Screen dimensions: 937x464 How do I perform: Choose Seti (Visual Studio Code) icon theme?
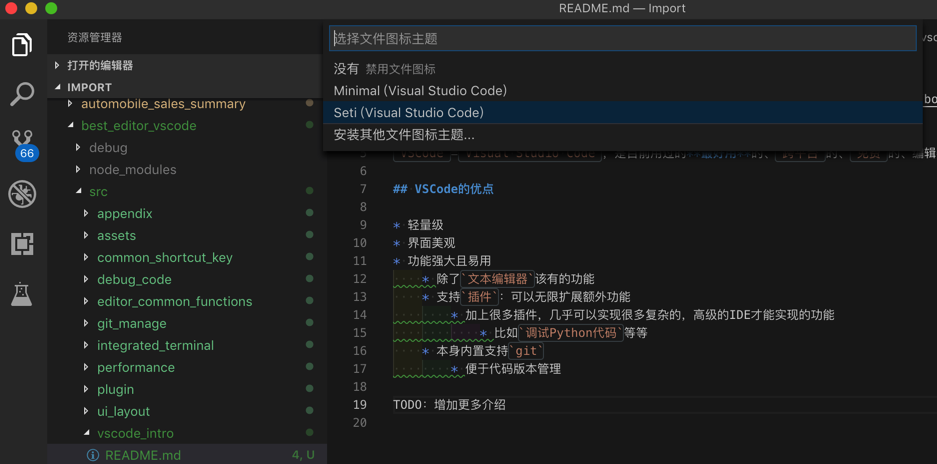[x=623, y=112]
